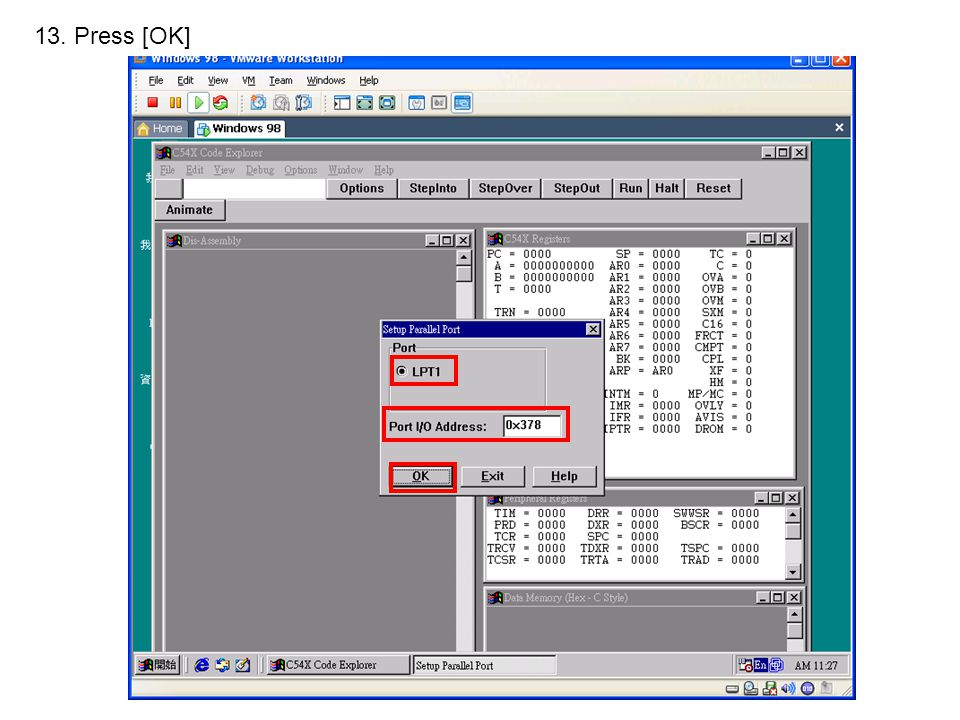Click the Revert to snapshot icon
Viewport: 960px width, 720px height.
(281, 103)
